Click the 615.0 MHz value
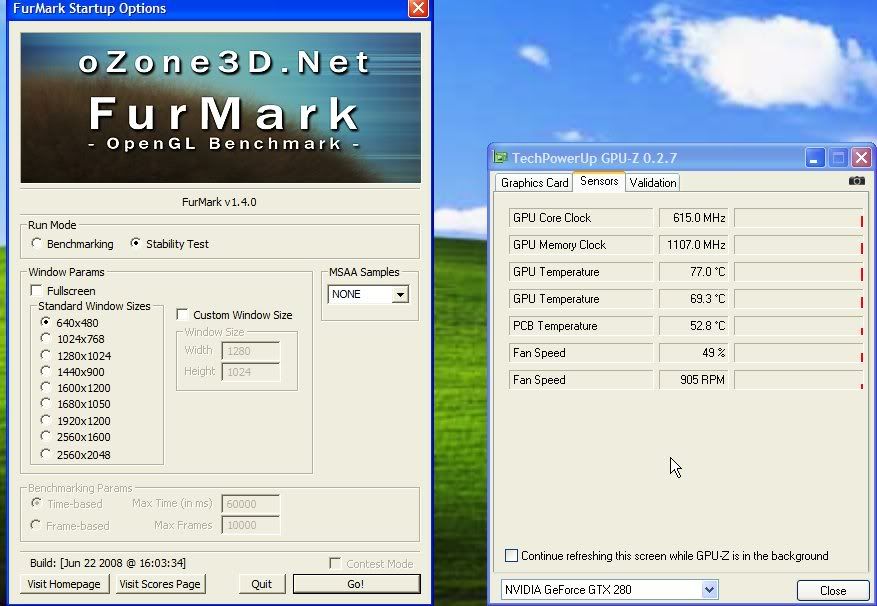Screen dimensions: 877x606 pos(694,218)
